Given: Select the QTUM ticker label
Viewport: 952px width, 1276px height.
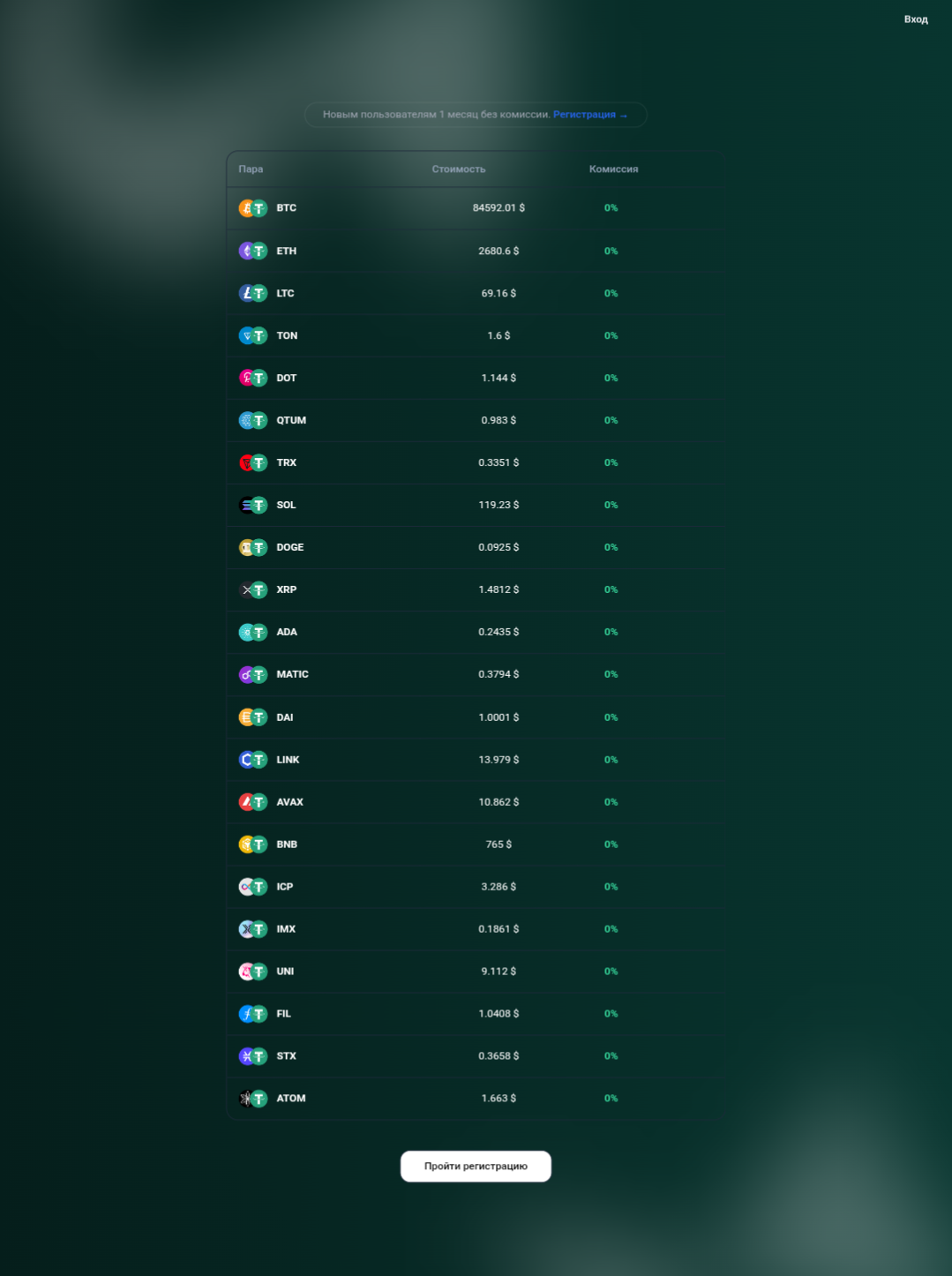Looking at the screenshot, I should (291, 420).
